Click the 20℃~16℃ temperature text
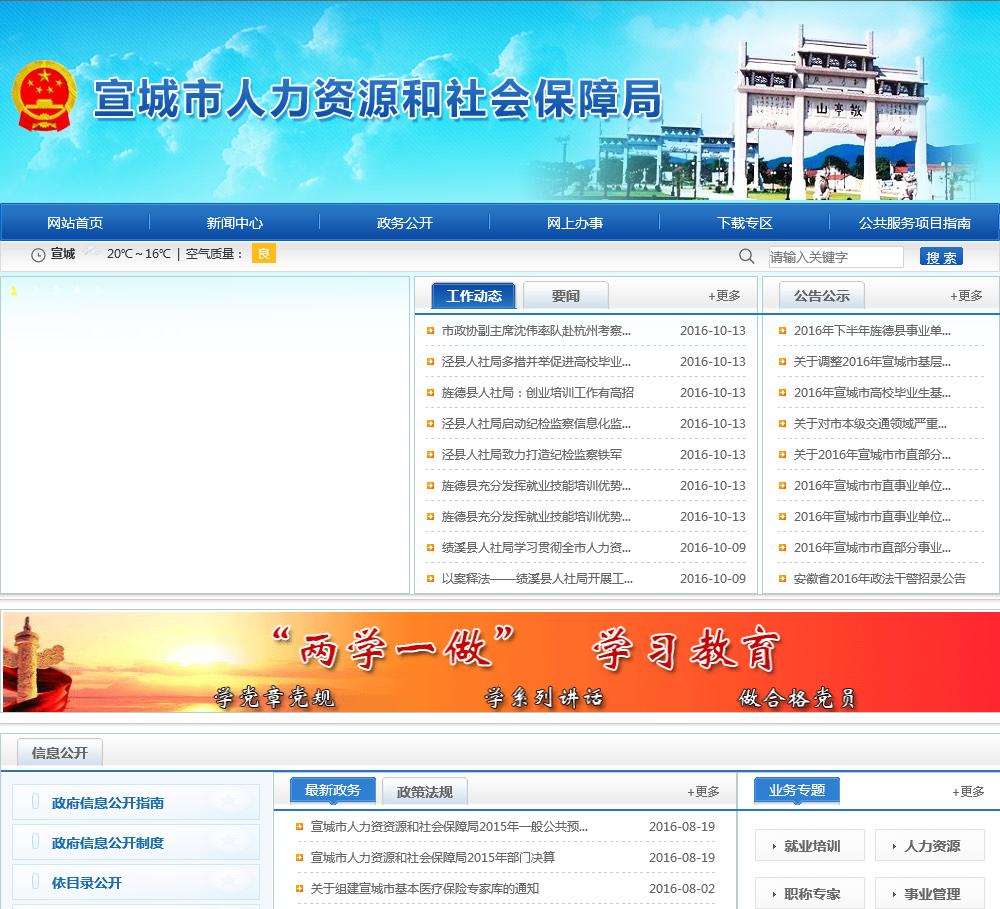Viewport: 1000px width, 909px height. 139,254
